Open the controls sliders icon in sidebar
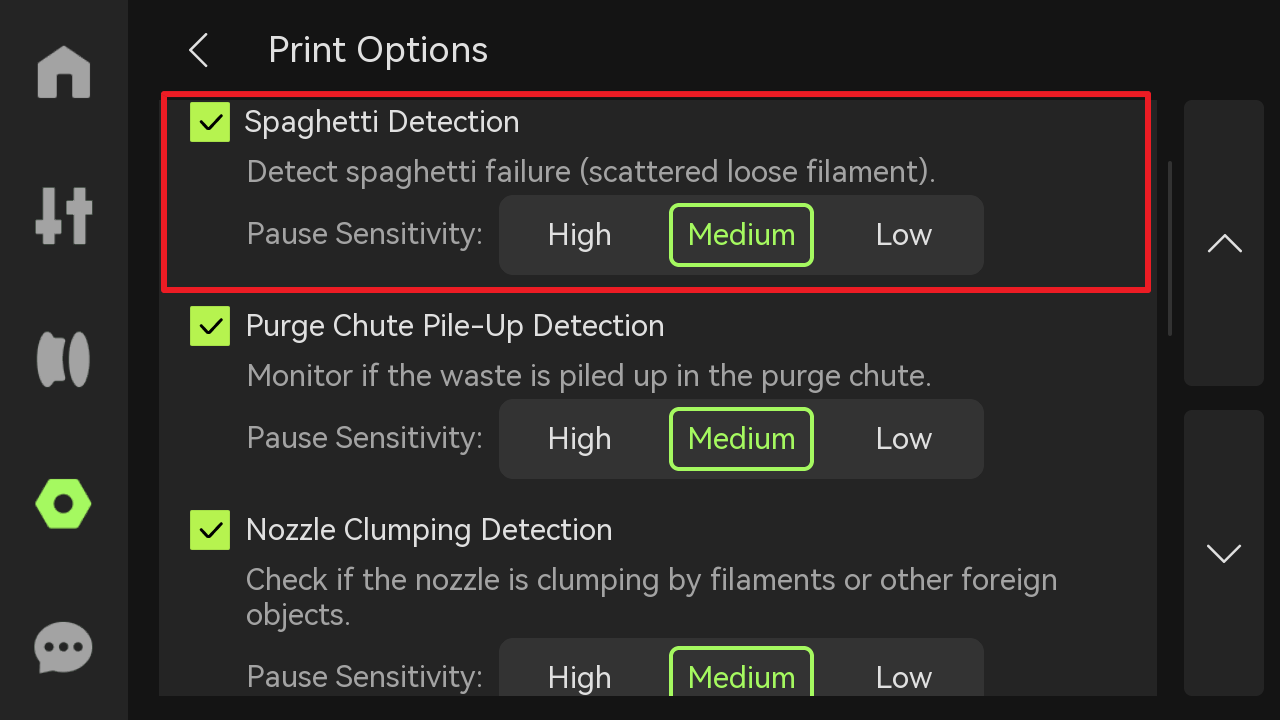 pos(64,215)
